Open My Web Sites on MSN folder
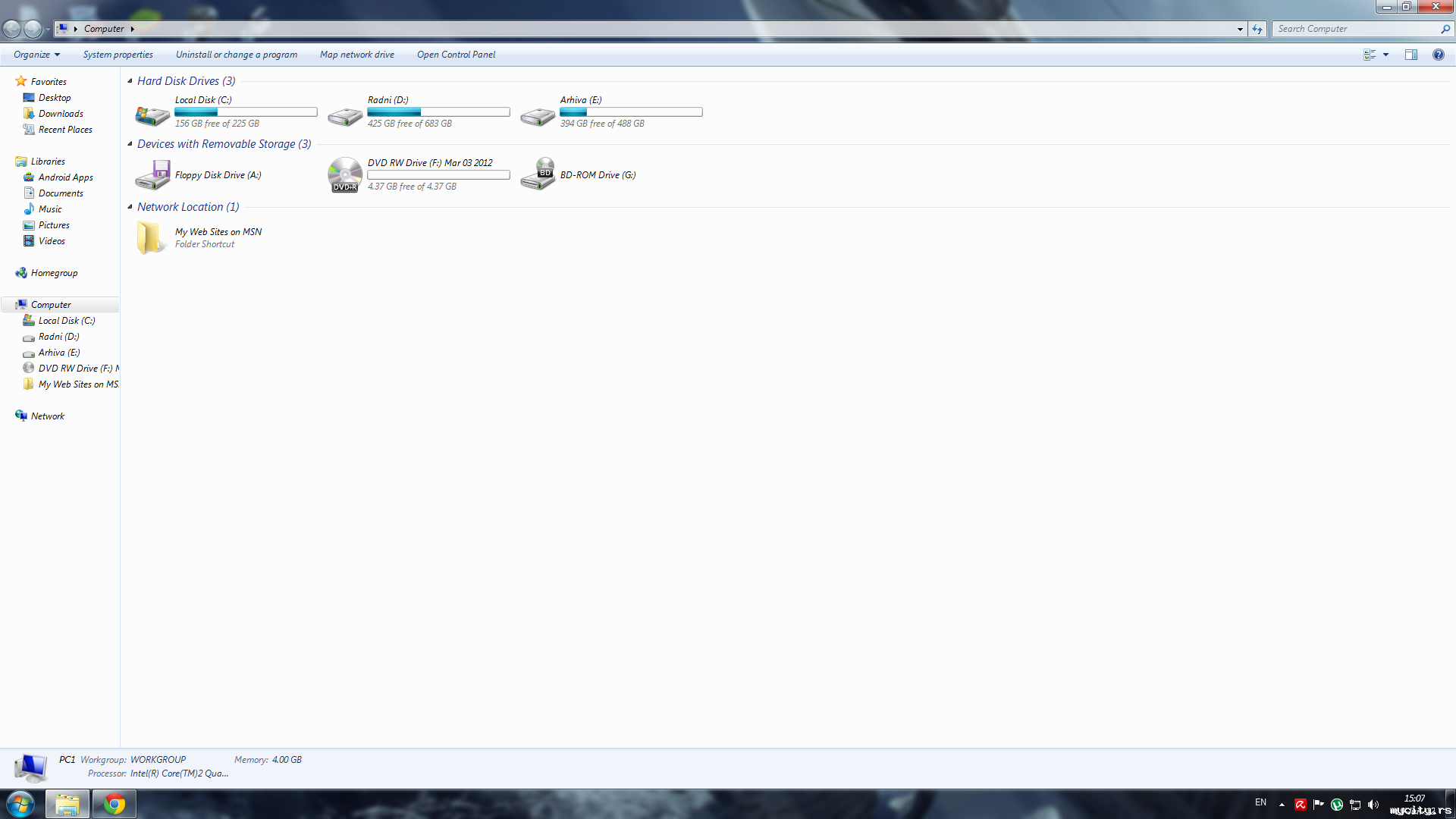The image size is (1456, 819). click(152, 237)
